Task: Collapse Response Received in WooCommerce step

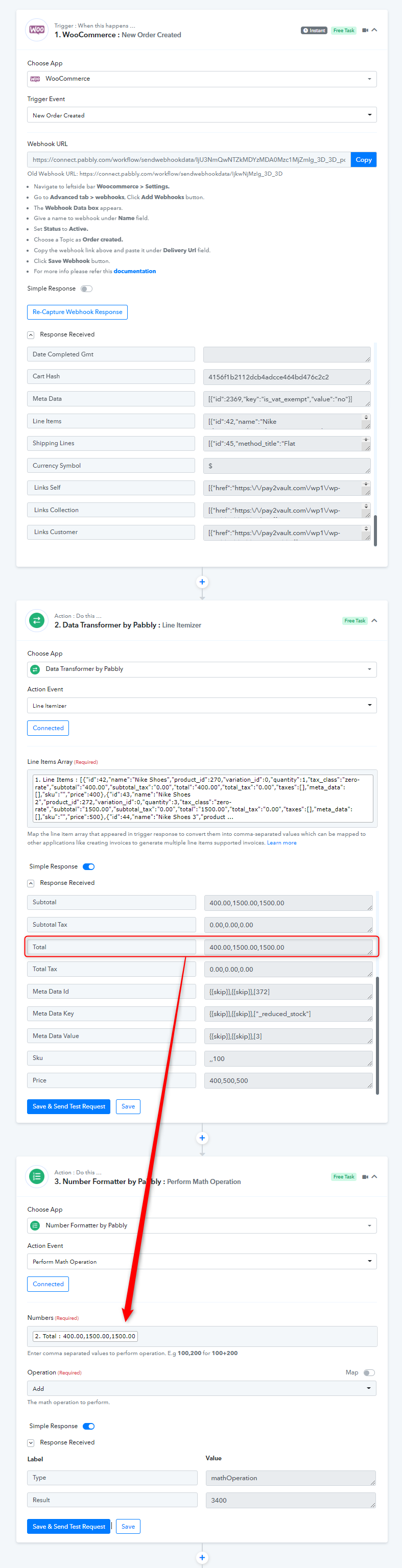Action: [x=31, y=335]
